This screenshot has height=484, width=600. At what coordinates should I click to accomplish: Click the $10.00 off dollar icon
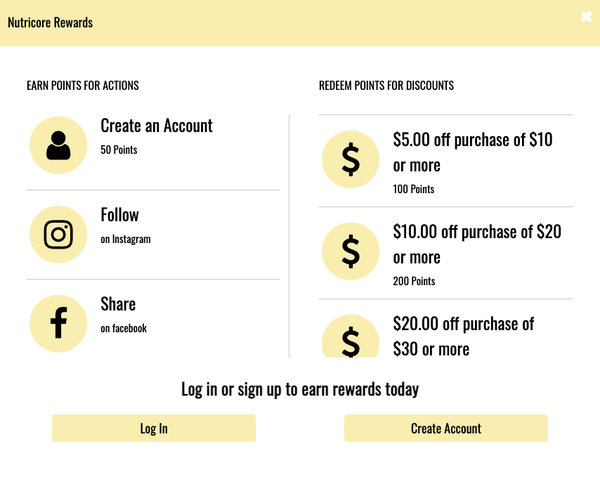[350, 251]
